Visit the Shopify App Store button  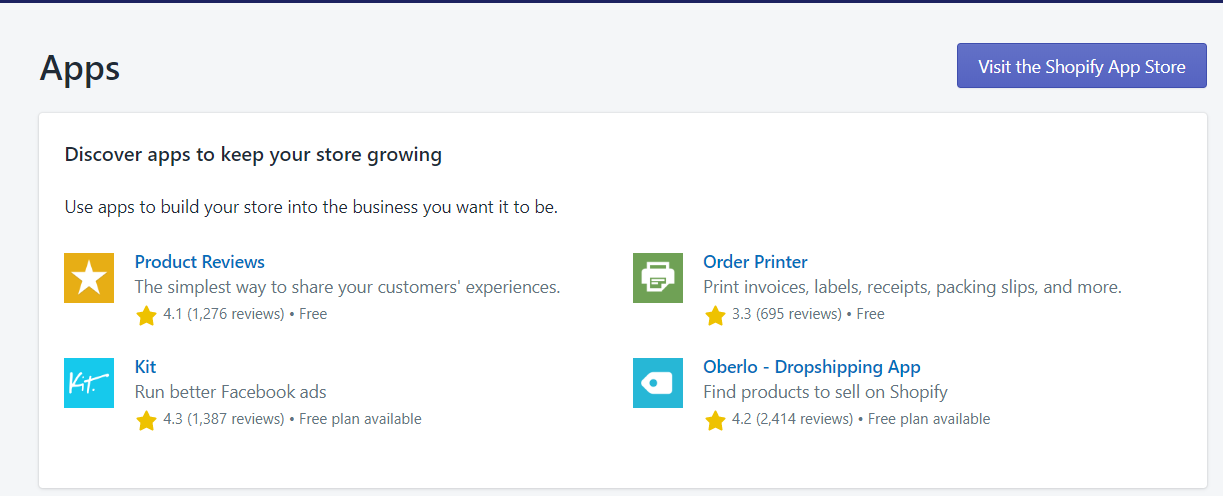1082,66
